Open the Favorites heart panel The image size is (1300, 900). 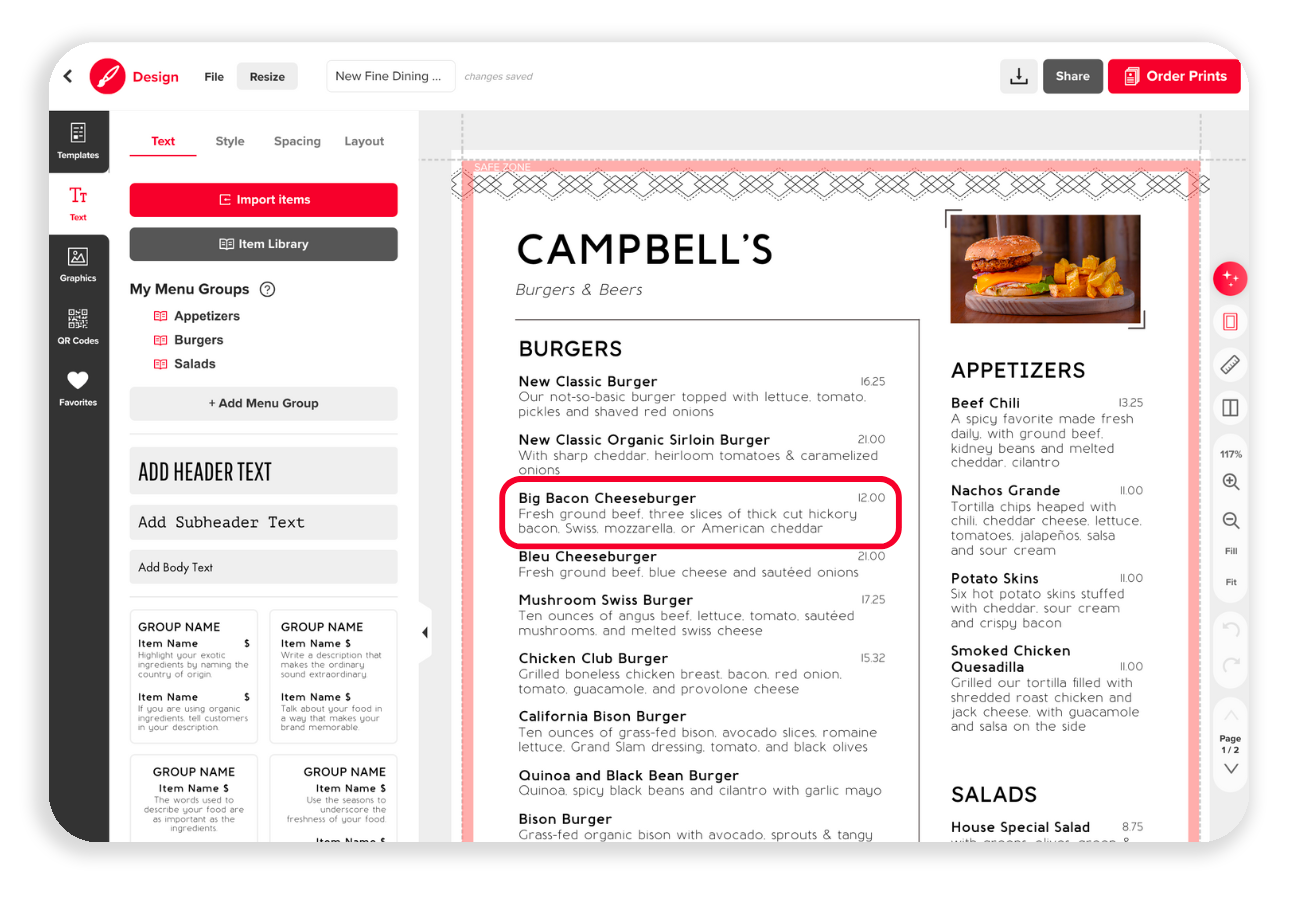(x=78, y=388)
